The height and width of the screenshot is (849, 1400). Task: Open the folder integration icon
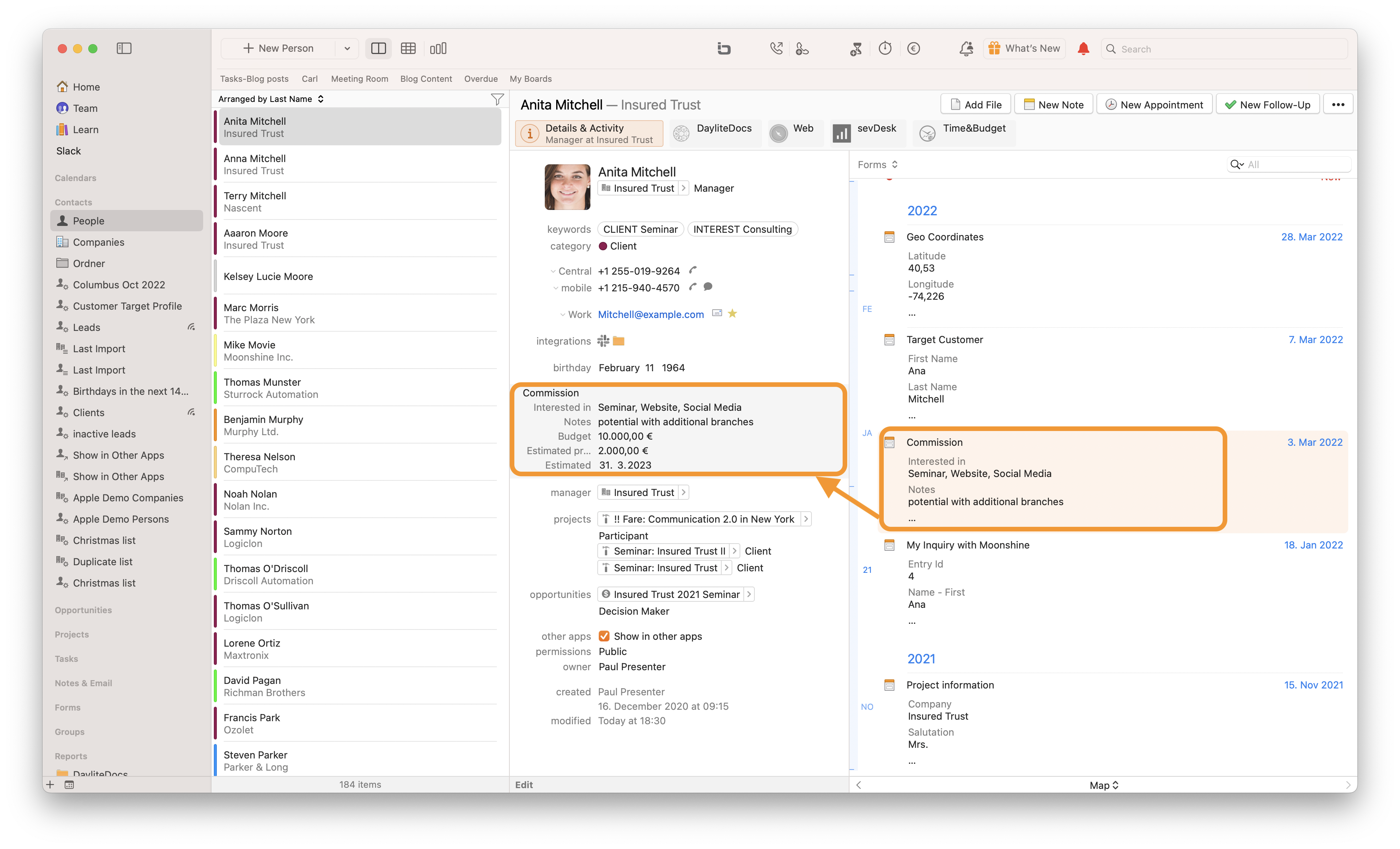(x=619, y=340)
